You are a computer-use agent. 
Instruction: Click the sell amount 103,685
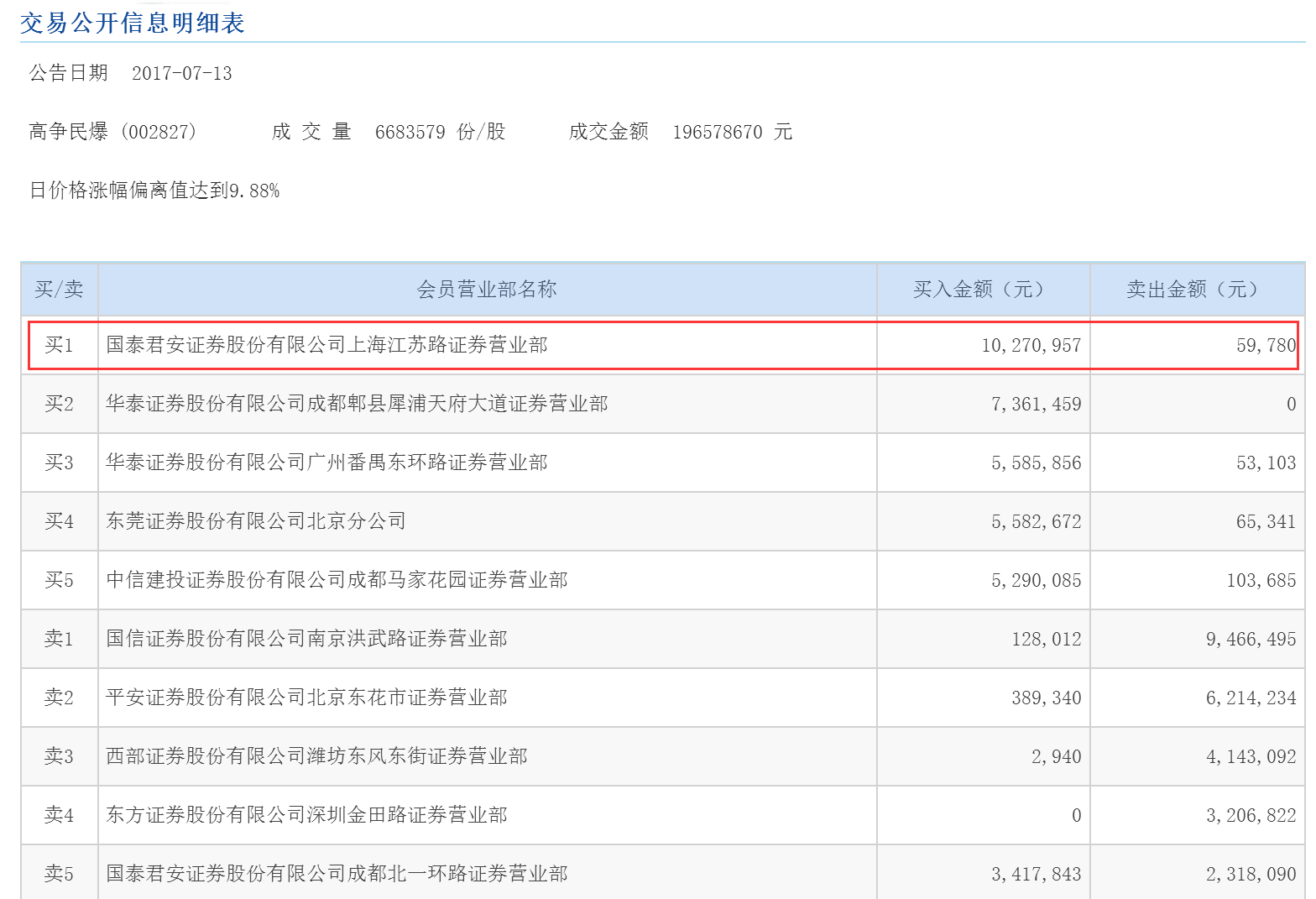pyautogui.click(x=1261, y=580)
